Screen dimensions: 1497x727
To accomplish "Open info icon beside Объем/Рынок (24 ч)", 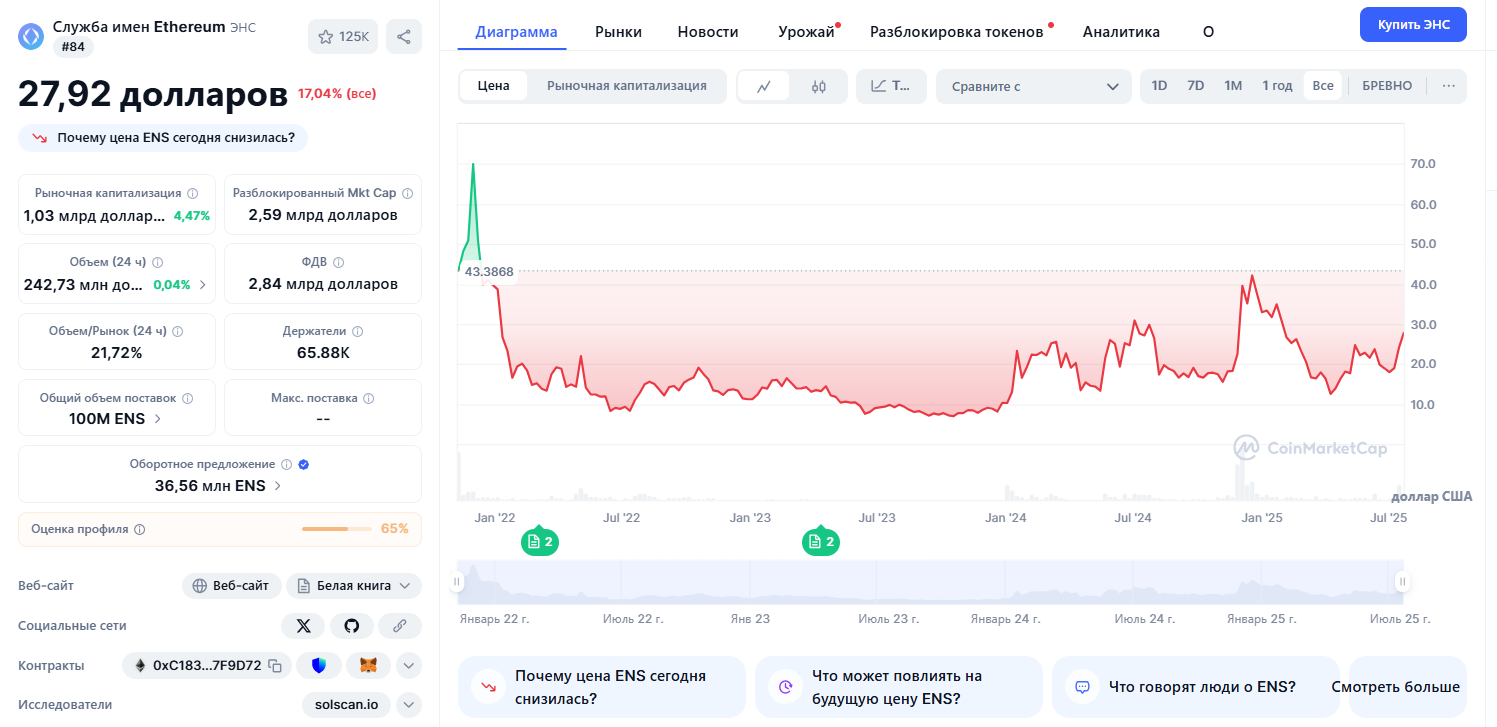I will tap(178, 331).
